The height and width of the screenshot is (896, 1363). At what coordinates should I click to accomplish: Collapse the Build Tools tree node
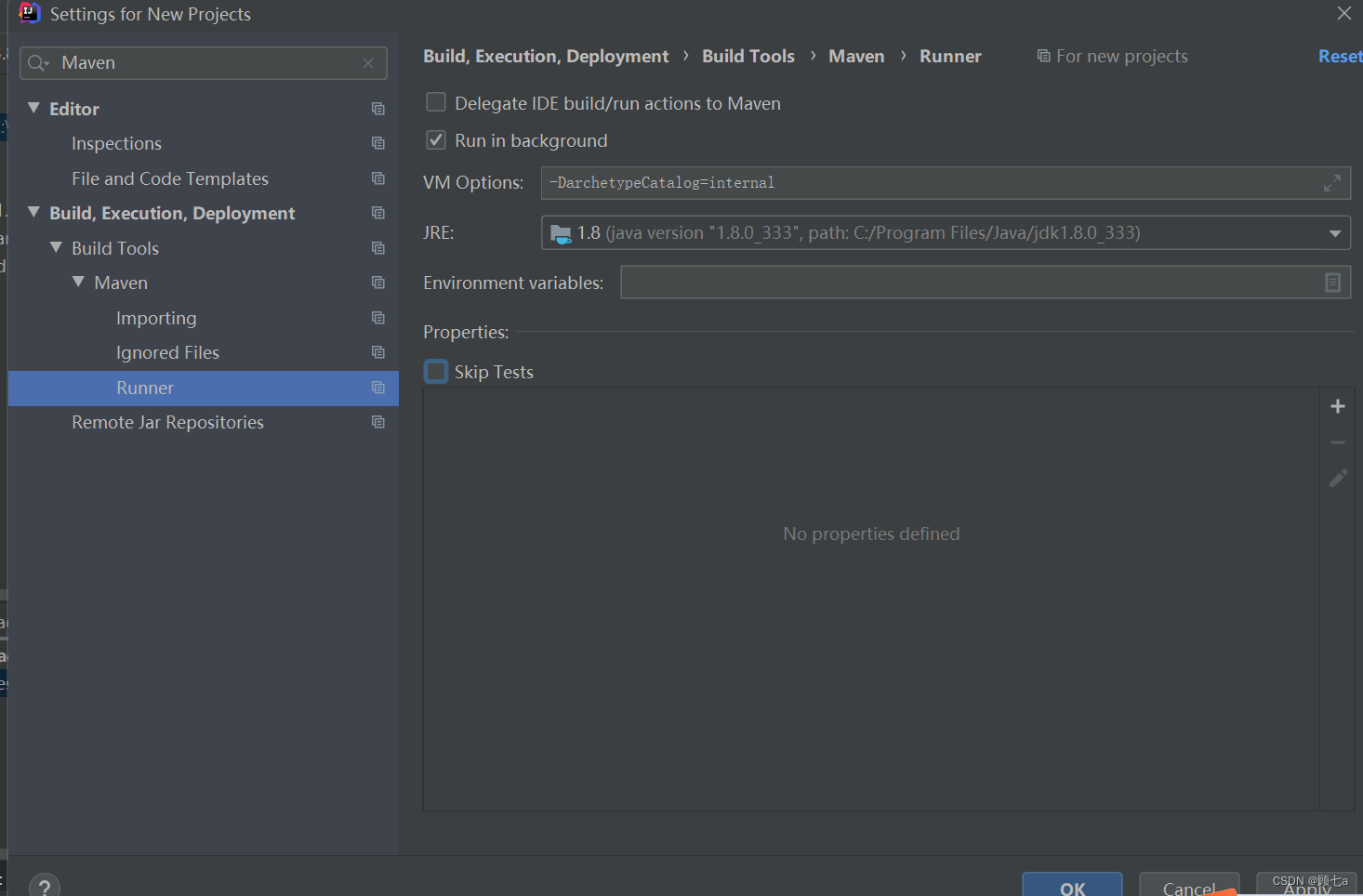point(56,247)
